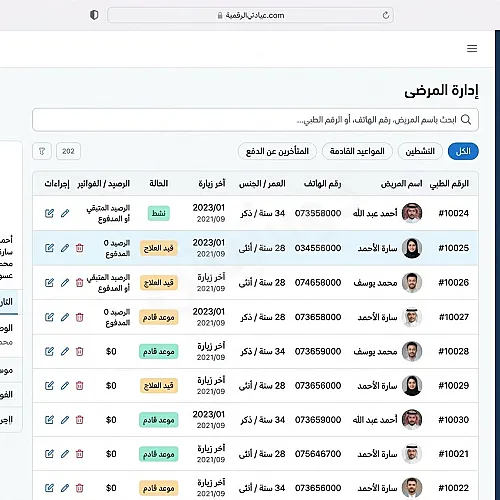
Task: Click open-record icon for patient #10022
Action: (x=49, y=488)
